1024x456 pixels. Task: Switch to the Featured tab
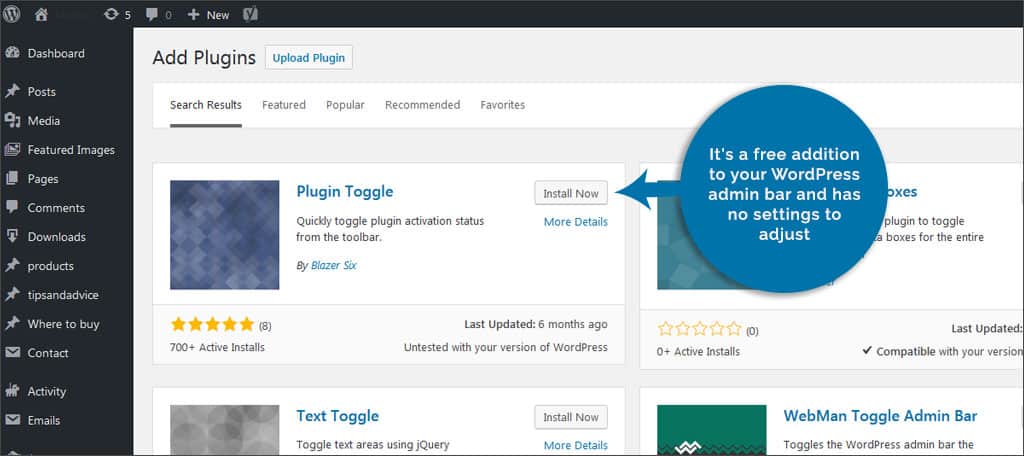coord(284,105)
